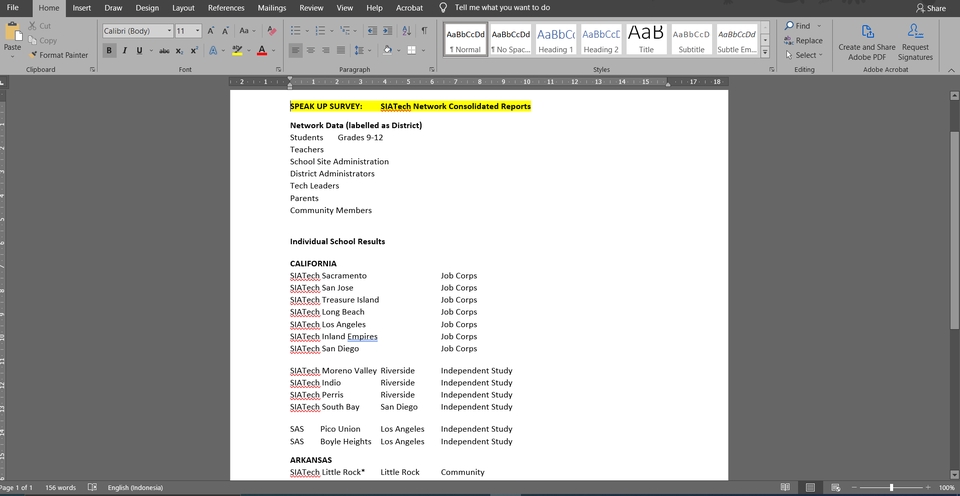The image size is (960, 496).
Task: Click the Cut scissors button
Action: click(x=40, y=26)
